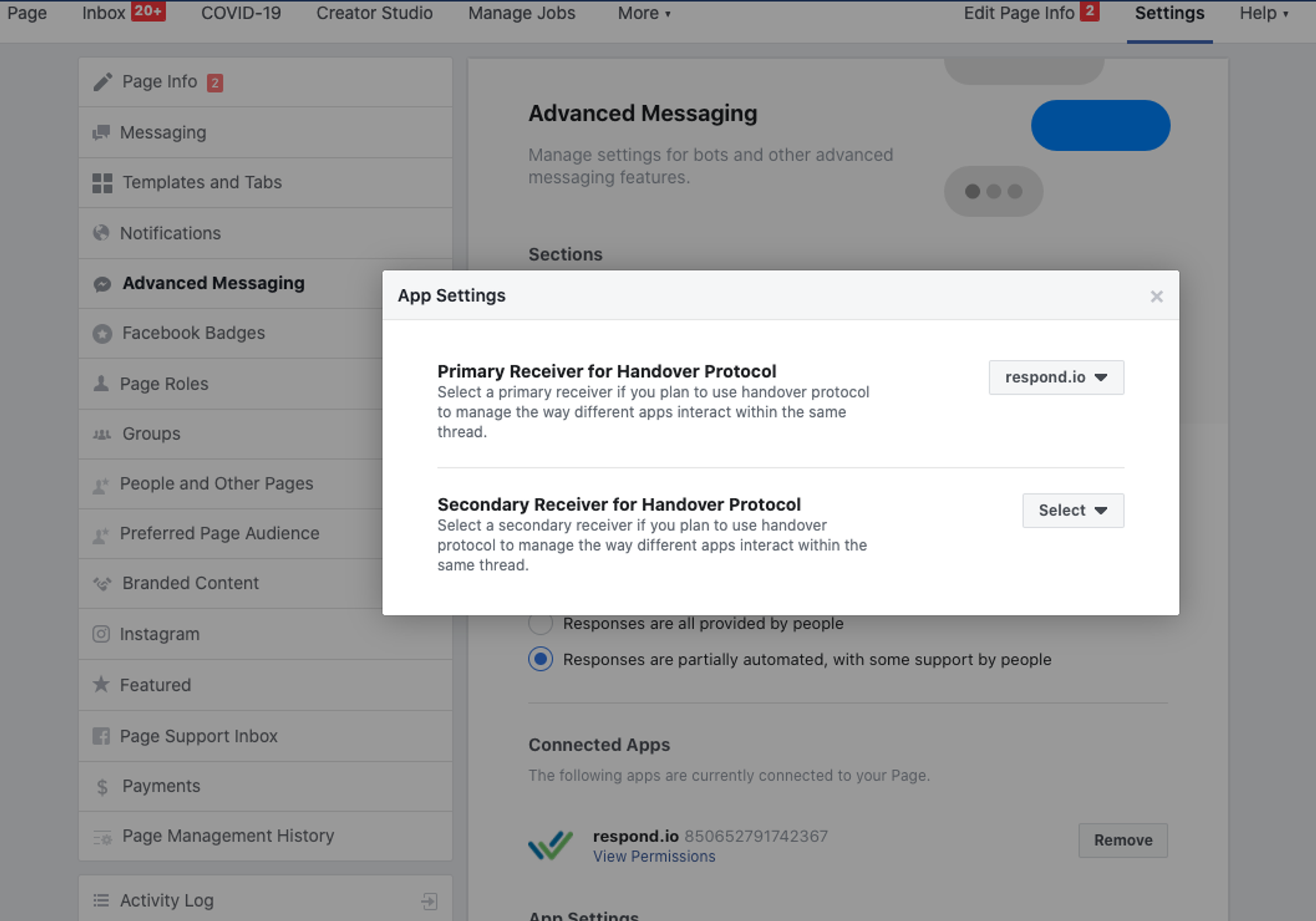The image size is (1316, 921).
Task: Click the Remove button for respond.io
Action: [1123, 840]
